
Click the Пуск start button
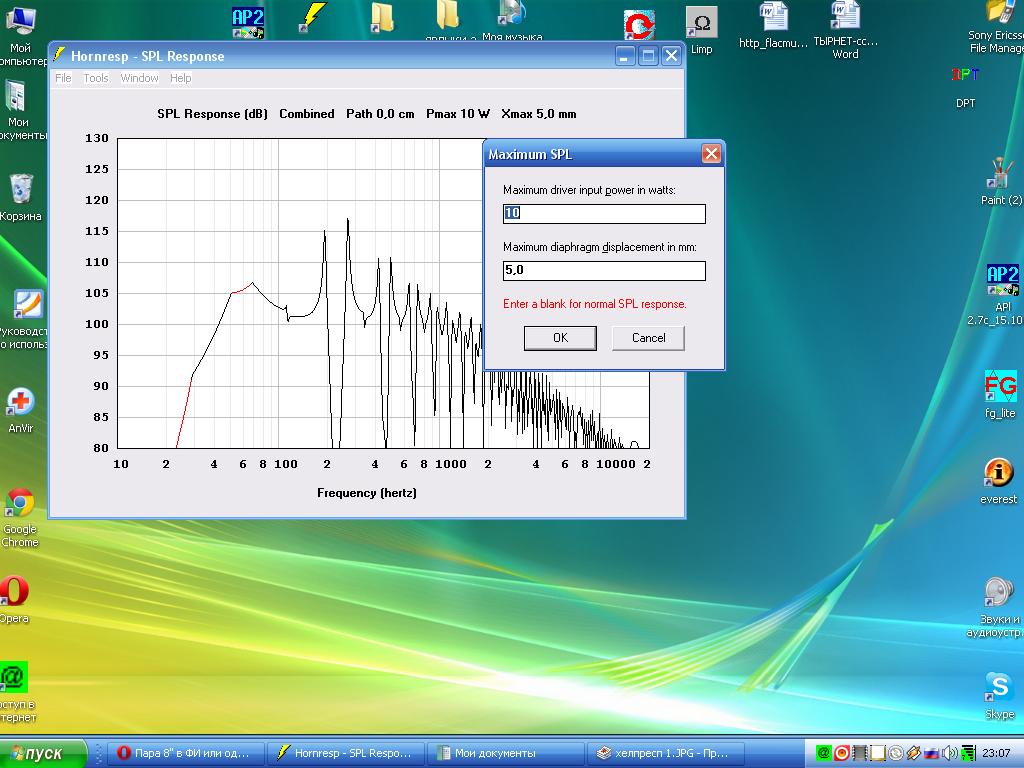pos(43,753)
